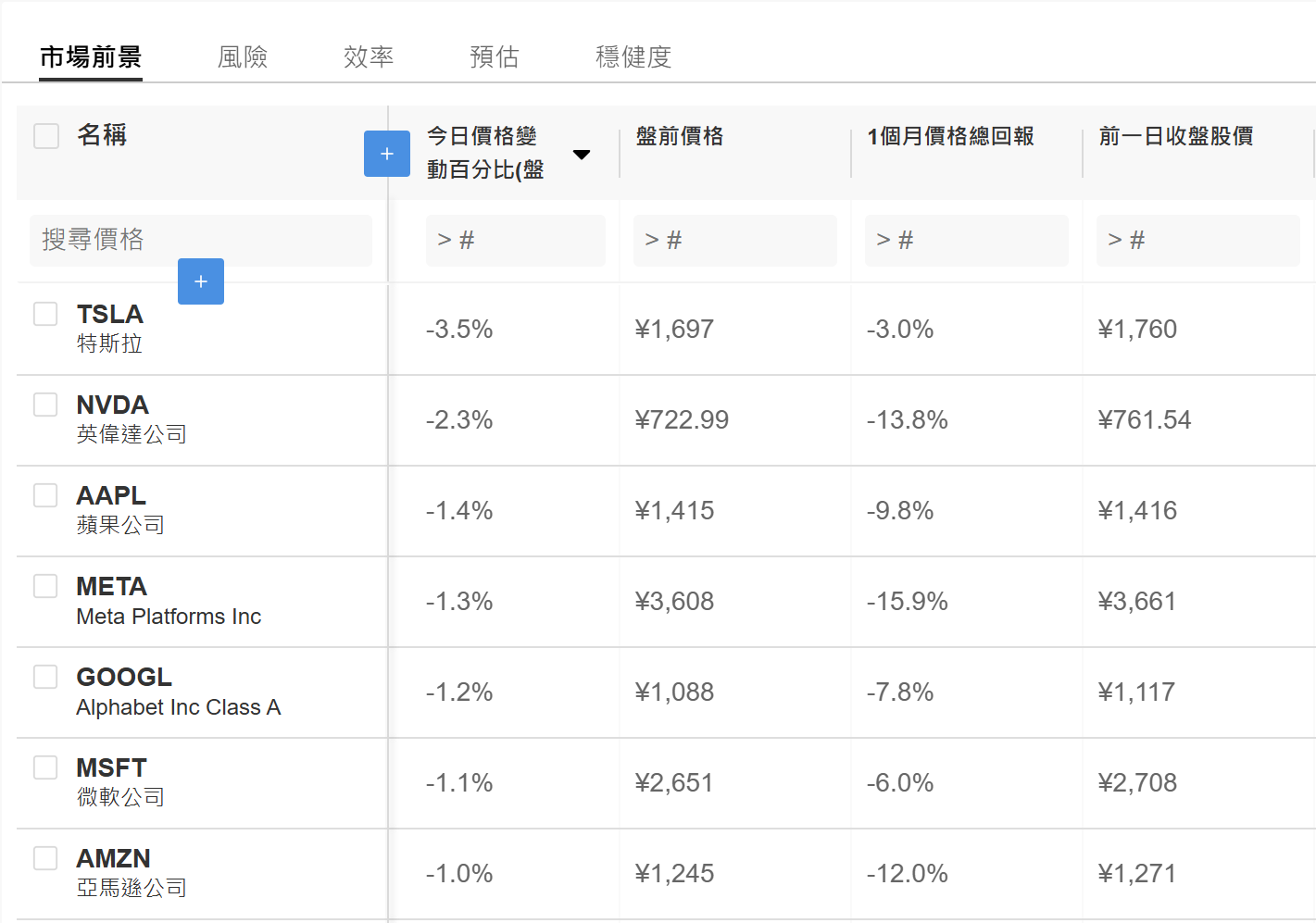
Task: Sort by the 前一日收盤股價 column header
Action: pyautogui.click(x=1176, y=136)
